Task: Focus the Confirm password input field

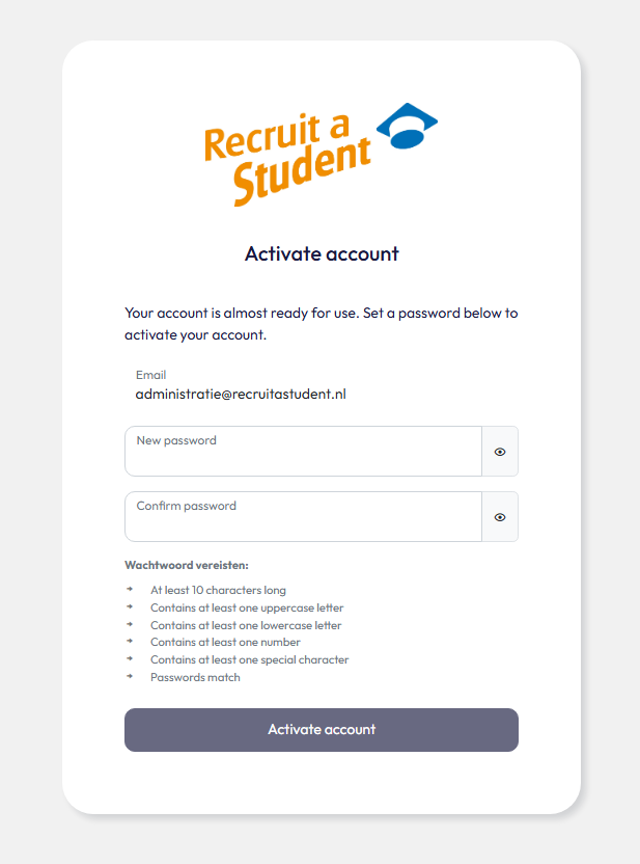Action: point(303,517)
